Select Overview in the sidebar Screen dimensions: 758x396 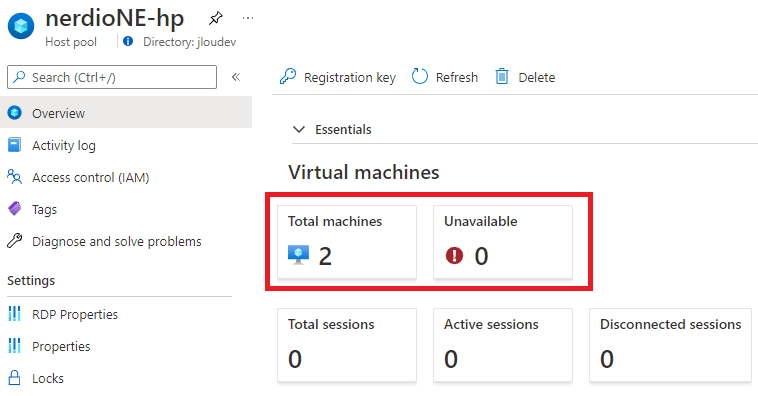point(126,113)
